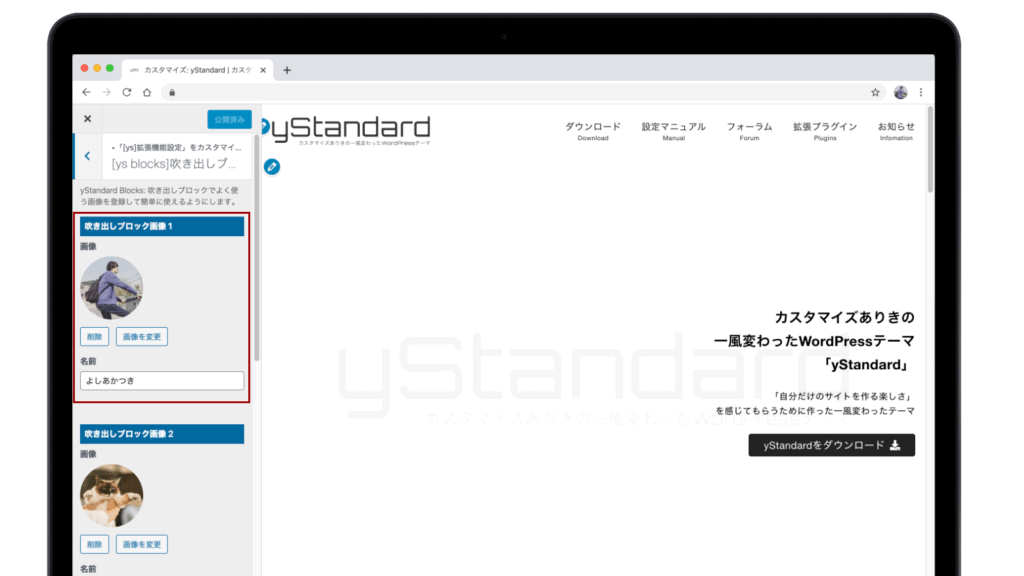The width and height of the screenshot is (1024, 576).
Task: Click the browser back arrow
Action: (x=86, y=93)
